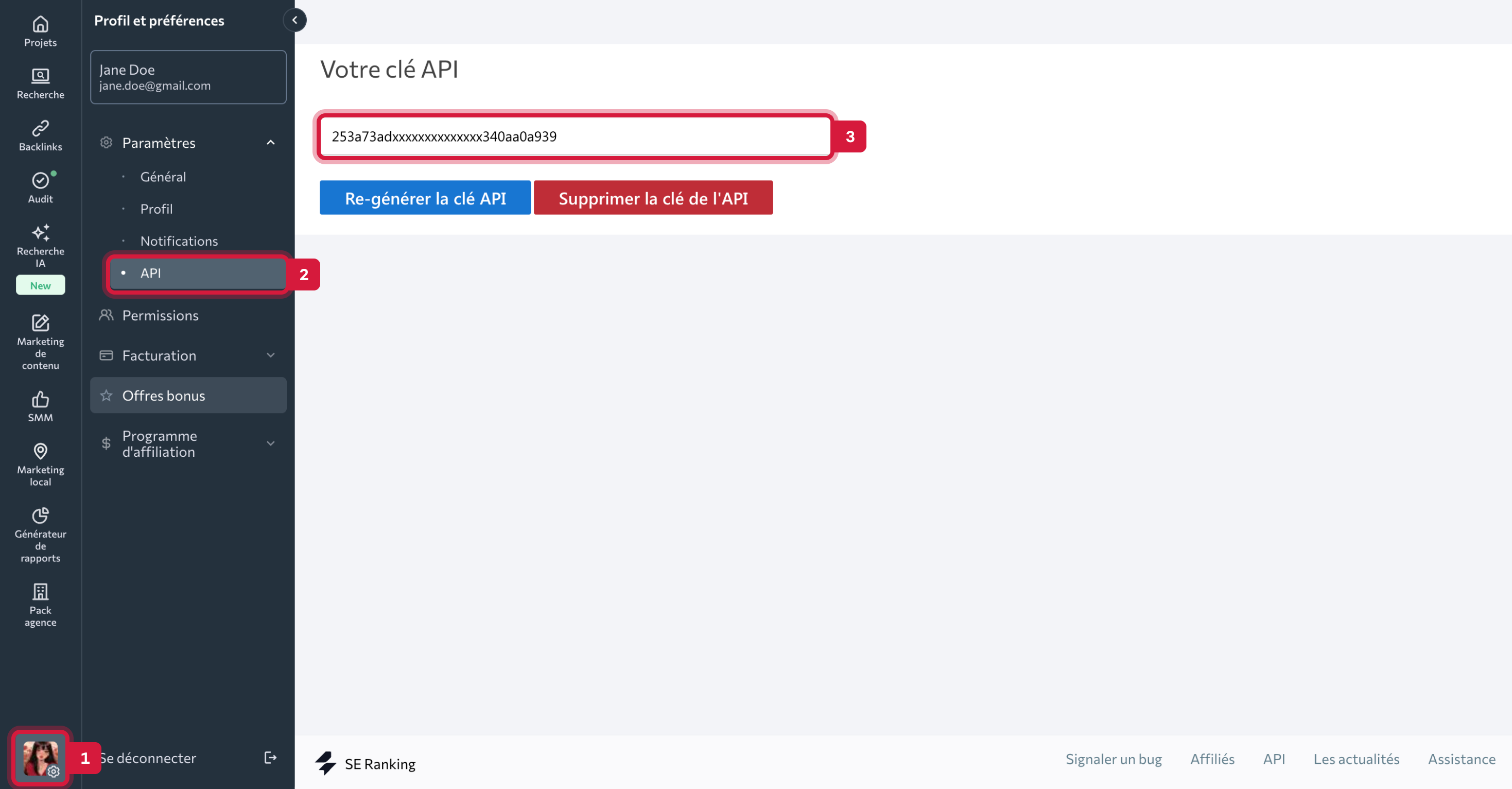This screenshot has height=789, width=1512.
Task: Open the Projets home icon
Action: [40, 25]
